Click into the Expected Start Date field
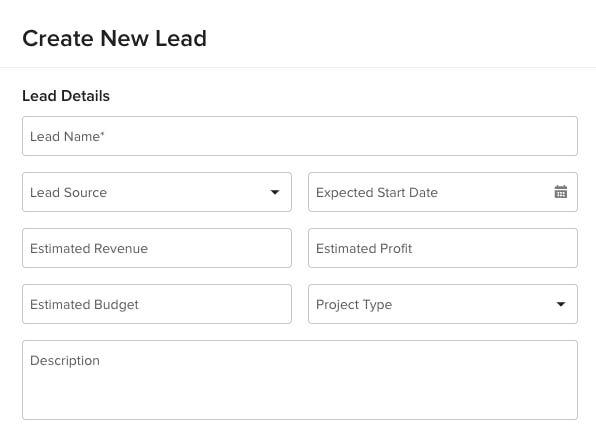Viewport: 596px width, 441px height. (443, 192)
